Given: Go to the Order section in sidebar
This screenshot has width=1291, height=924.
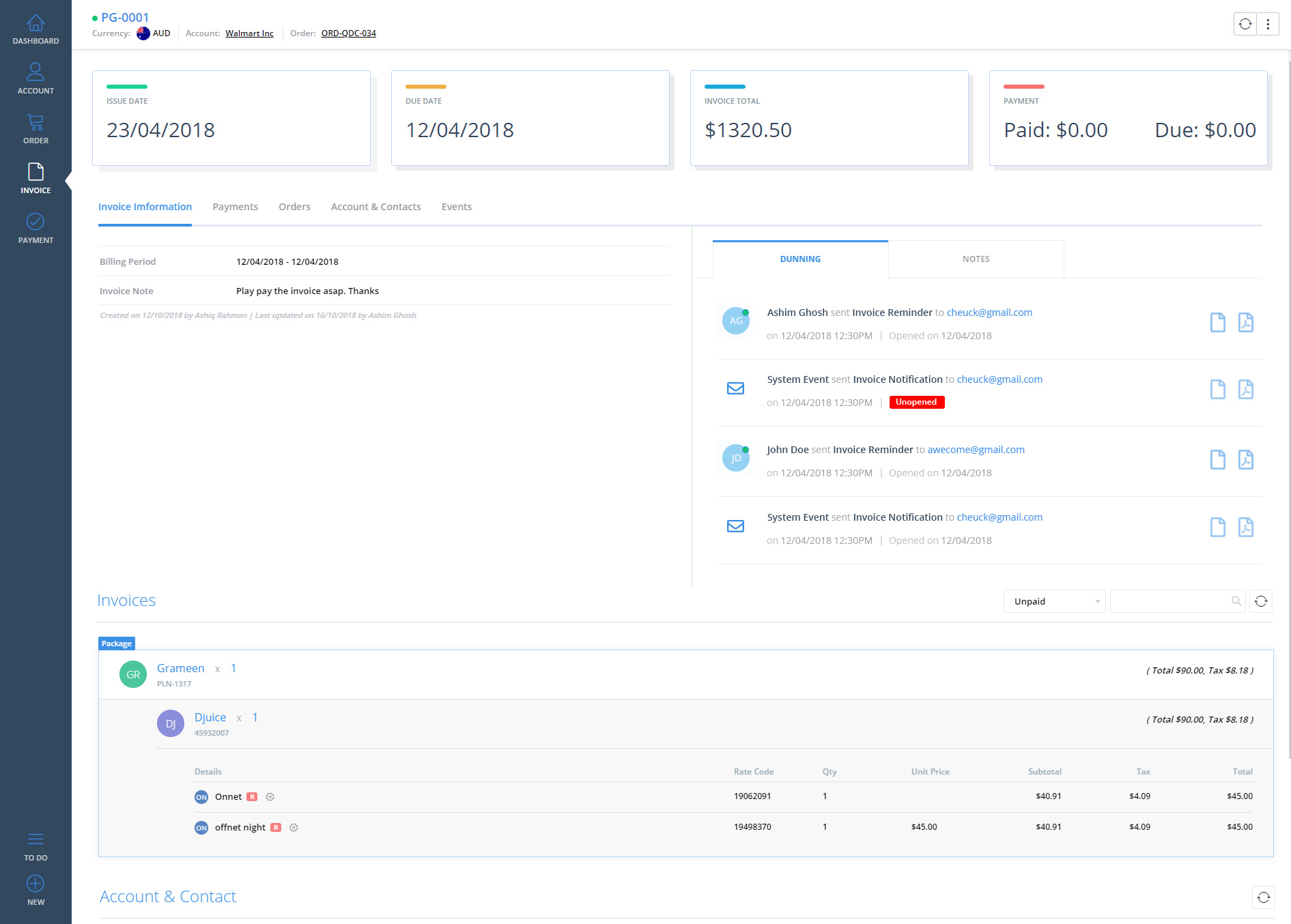Looking at the screenshot, I should [36, 130].
